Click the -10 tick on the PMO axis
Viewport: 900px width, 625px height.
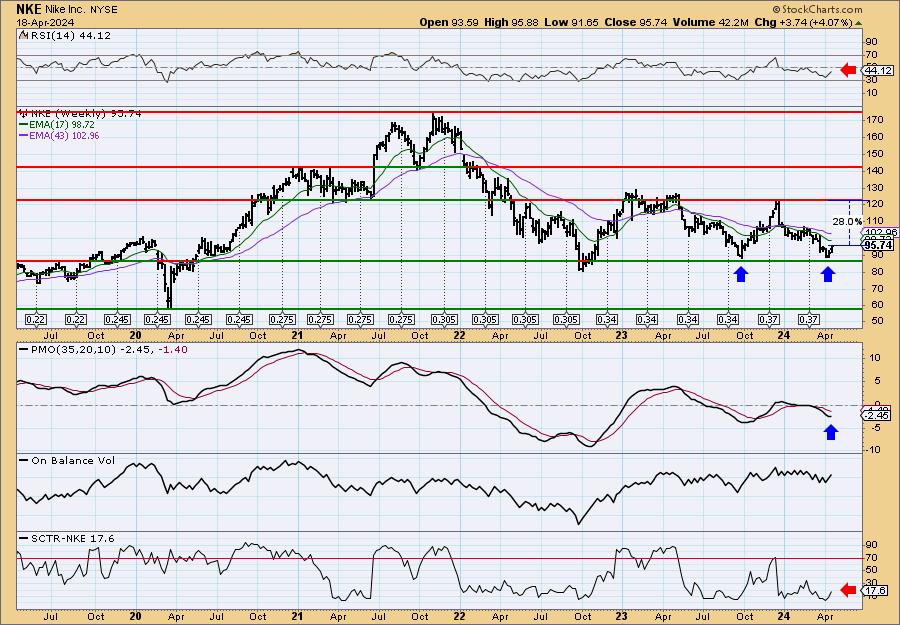[872, 449]
